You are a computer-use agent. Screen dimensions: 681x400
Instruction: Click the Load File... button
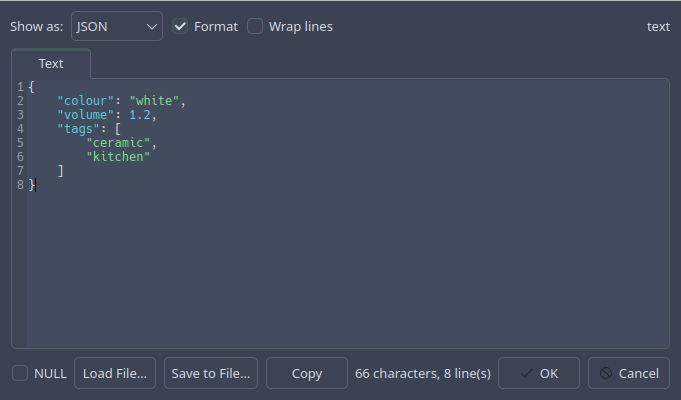115,373
